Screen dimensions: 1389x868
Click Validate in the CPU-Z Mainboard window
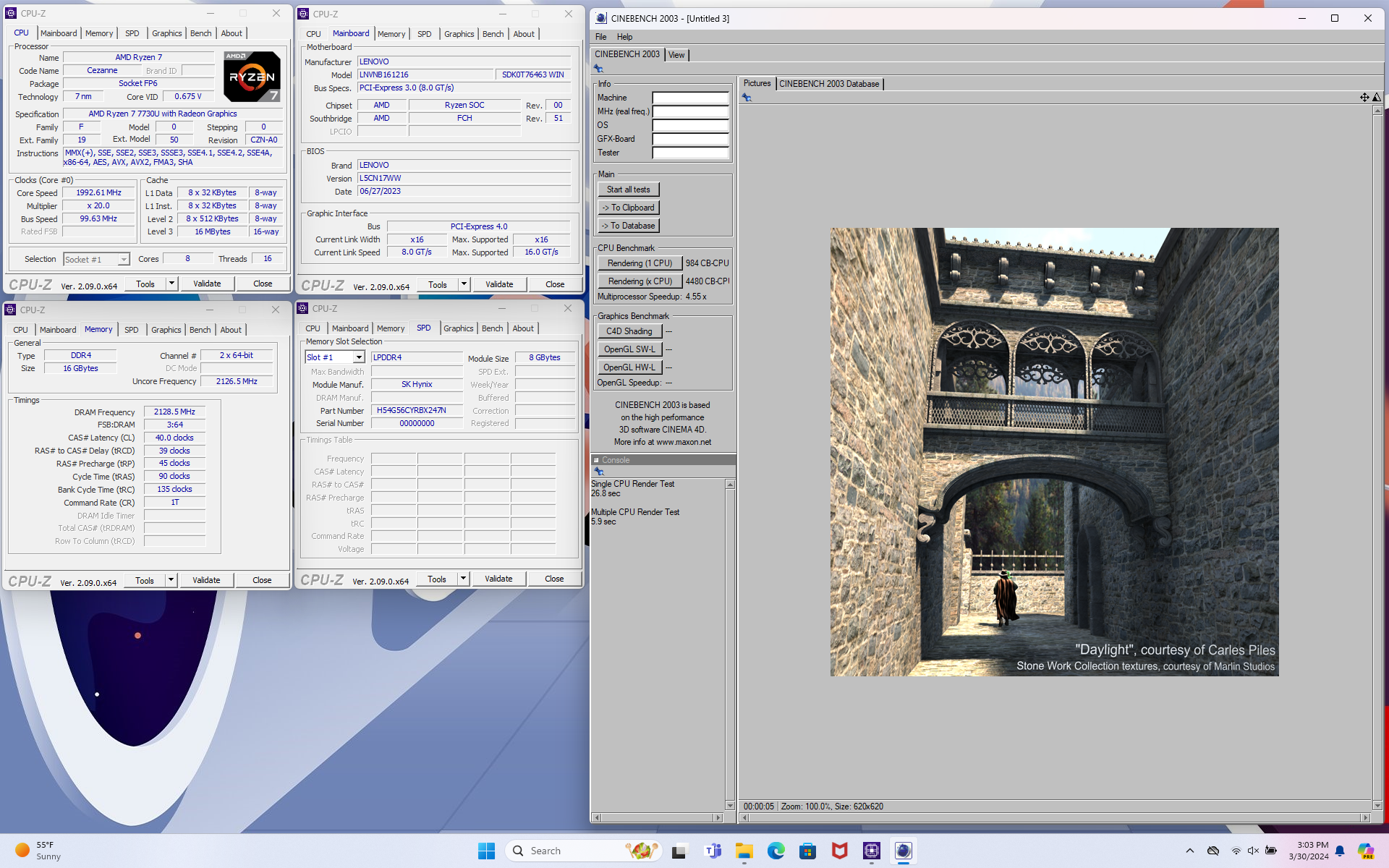pyautogui.click(x=499, y=284)
